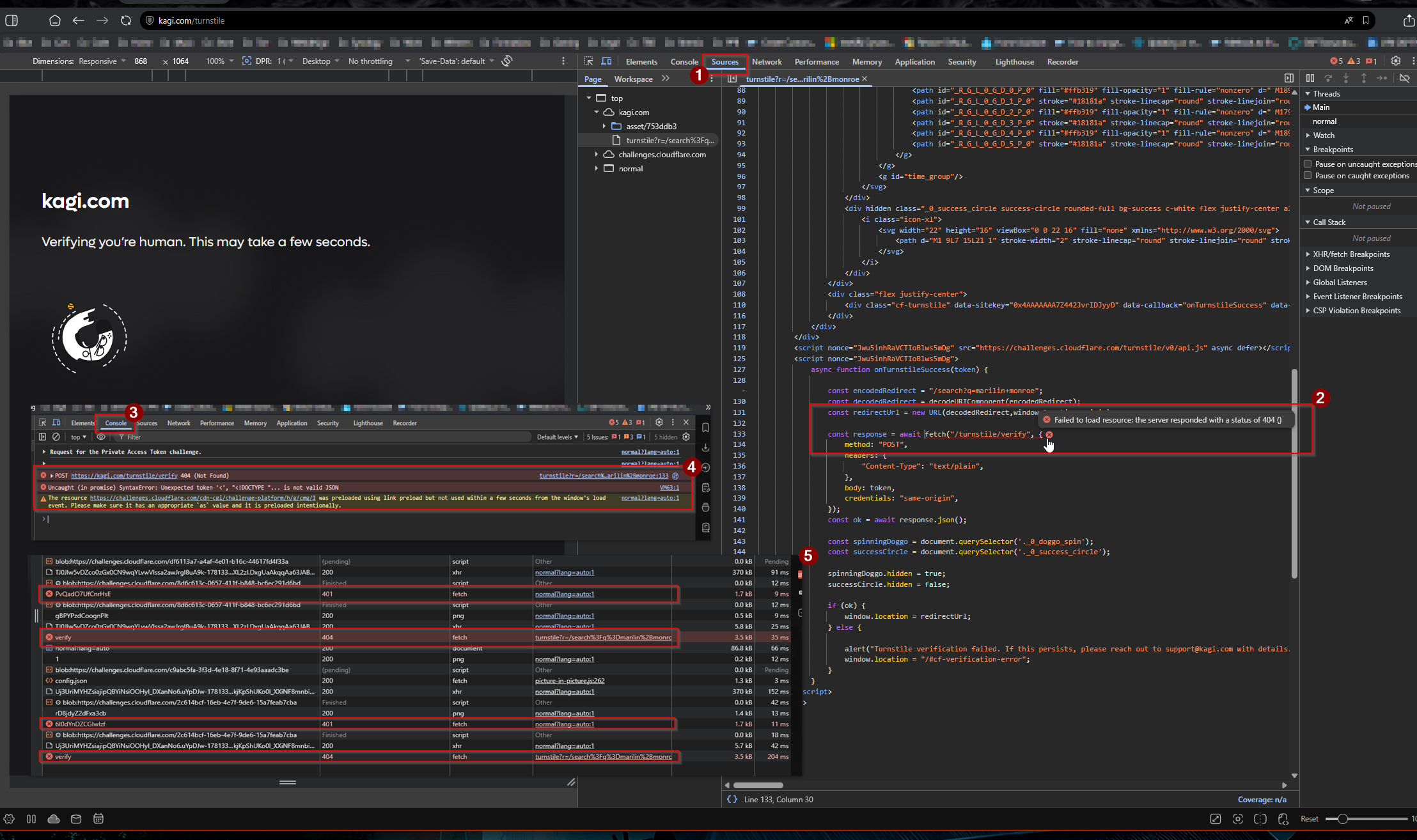1417x840 pixels.
Task: Toggle the Sources navigator sidebar
Action: 732,79
